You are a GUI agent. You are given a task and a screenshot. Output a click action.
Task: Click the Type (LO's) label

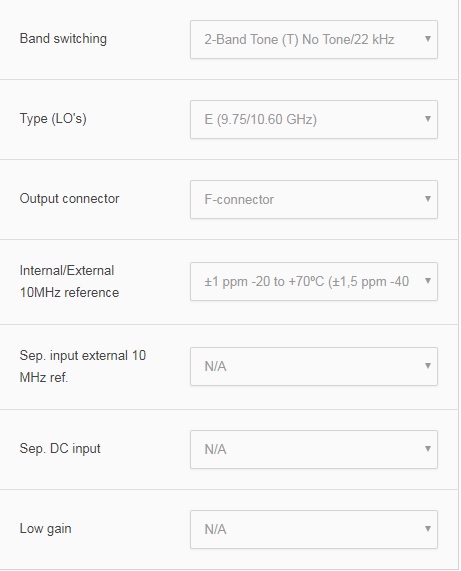[x=53, y=119]
